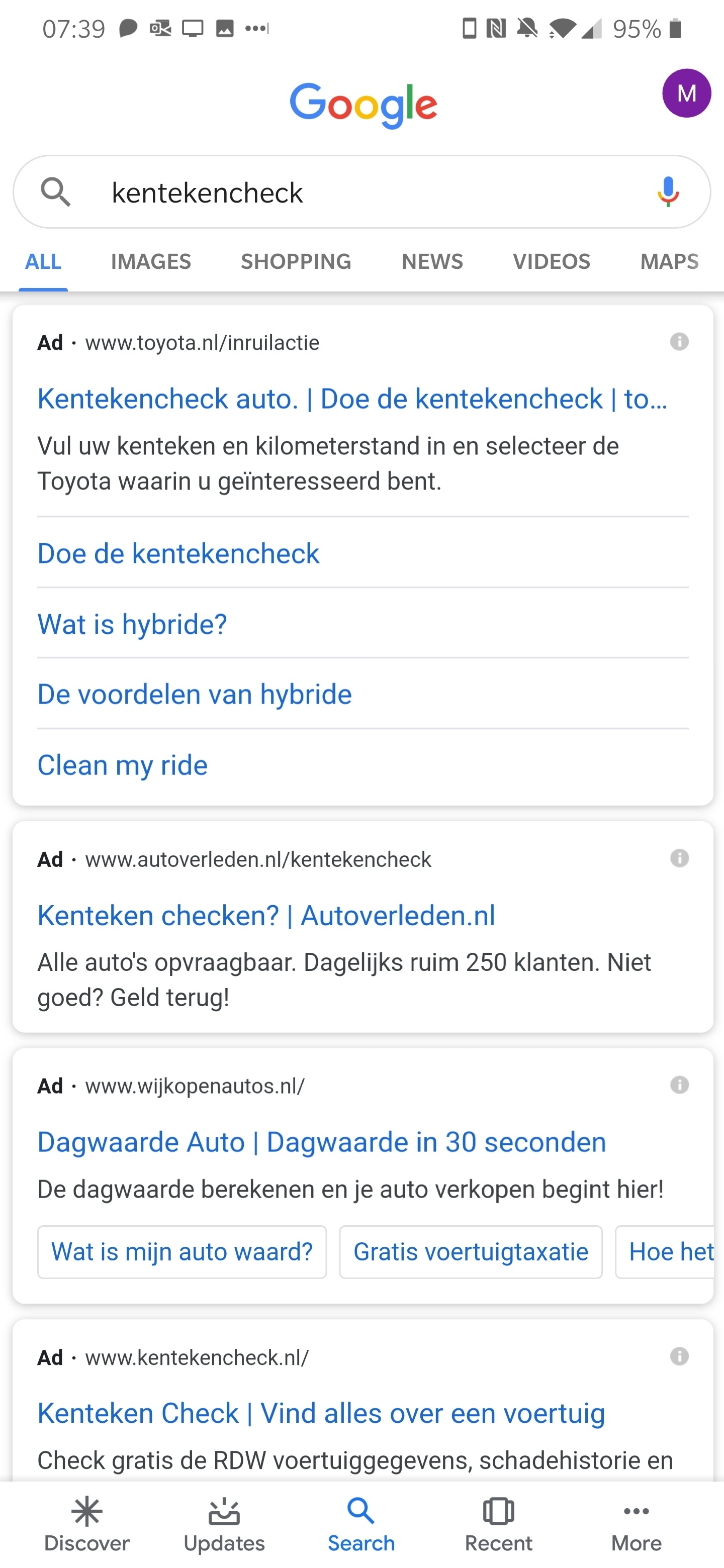Image resolution: width=724 pixels, height=1568 pixels.
Task: Tap info icon on kentekencheck.nl ad
Action: pos(679,1356)
